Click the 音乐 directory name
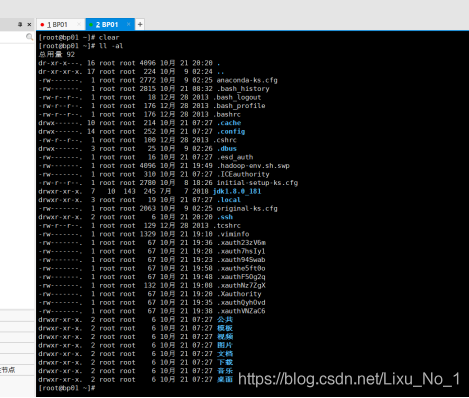 [225, 371]
